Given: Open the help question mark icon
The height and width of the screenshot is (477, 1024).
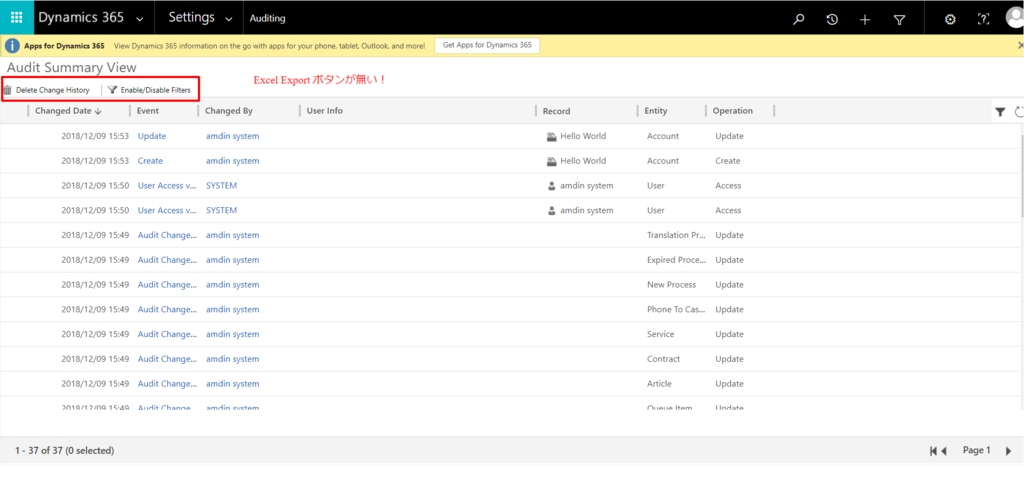Looking at the screenshot, I should point(984,19).
